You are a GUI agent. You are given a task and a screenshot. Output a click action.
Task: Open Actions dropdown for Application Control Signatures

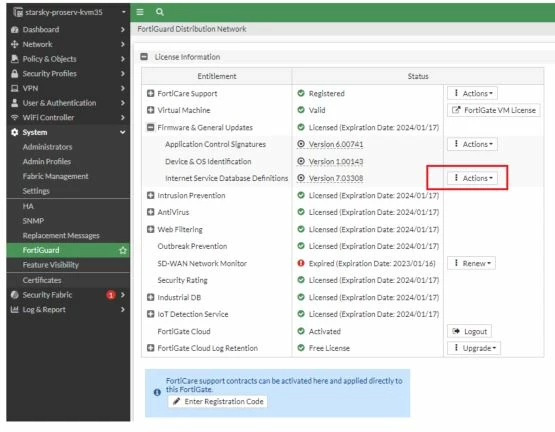472,144
